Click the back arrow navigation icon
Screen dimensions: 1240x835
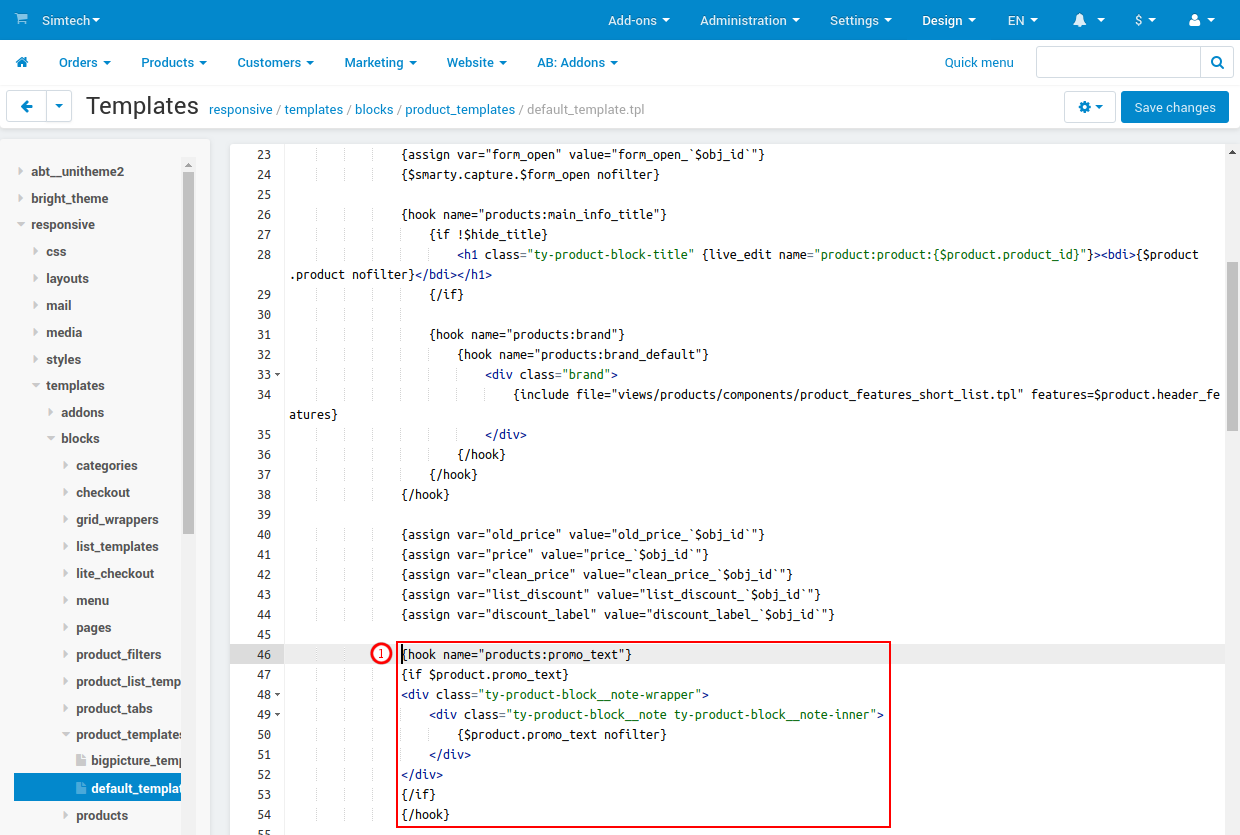[26, 106]
